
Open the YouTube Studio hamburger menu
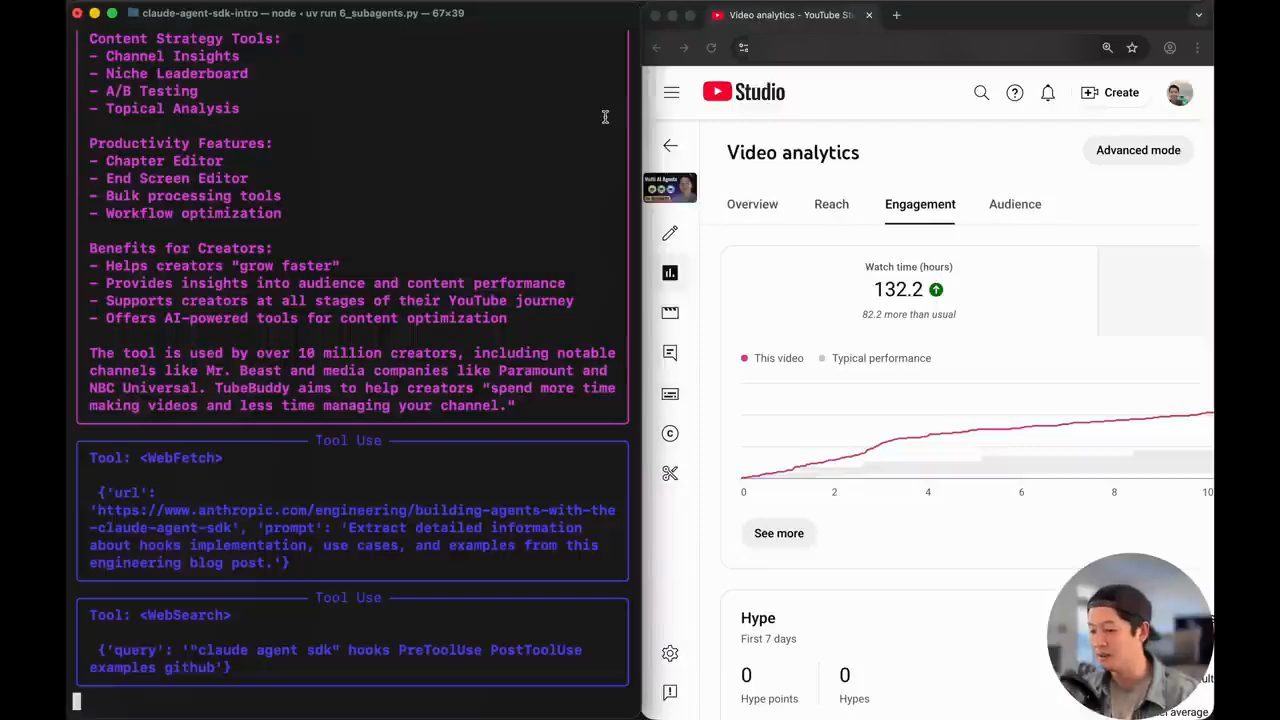point(671,92)
